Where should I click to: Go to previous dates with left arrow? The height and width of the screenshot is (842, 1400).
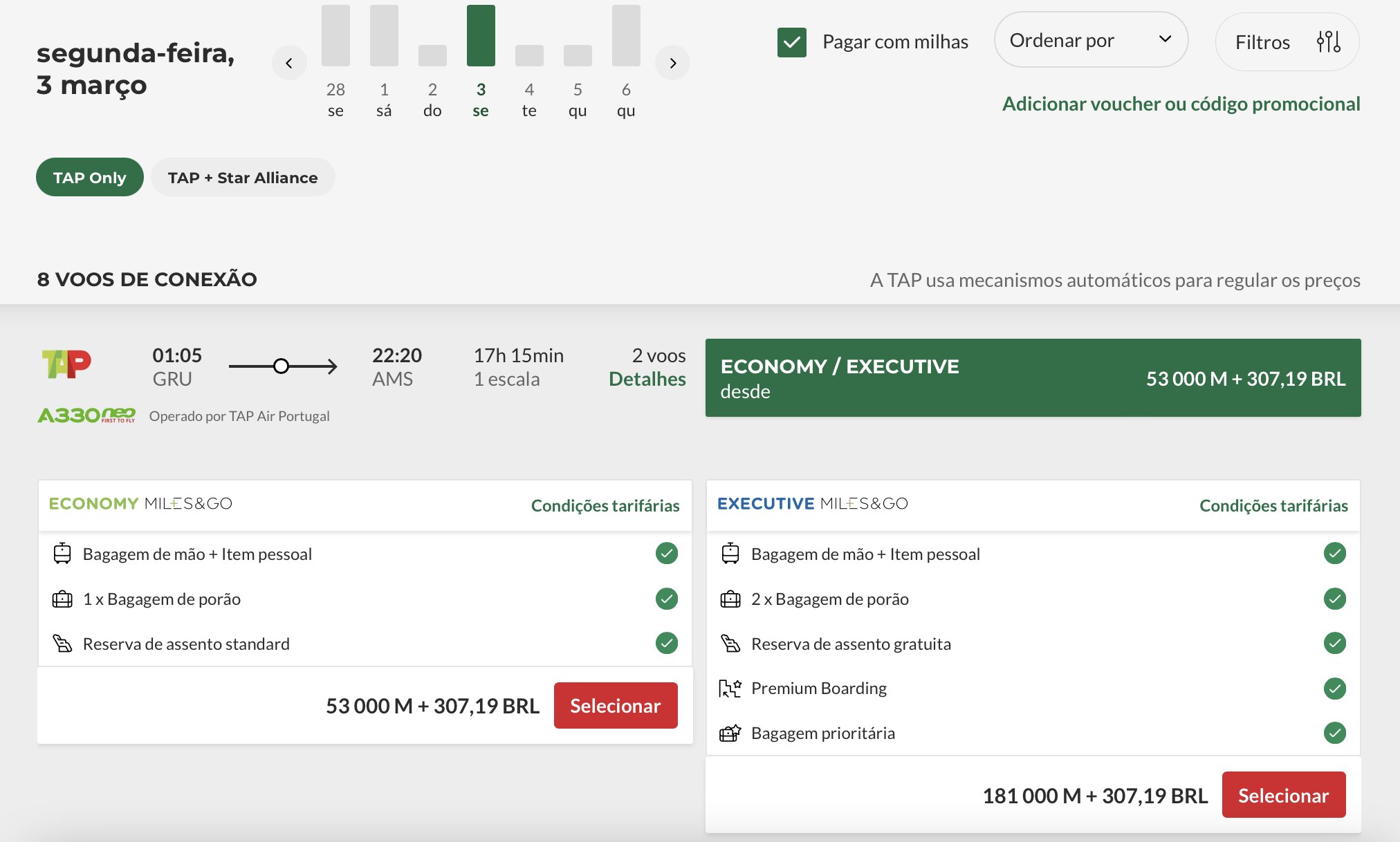[x=289, y=63]
